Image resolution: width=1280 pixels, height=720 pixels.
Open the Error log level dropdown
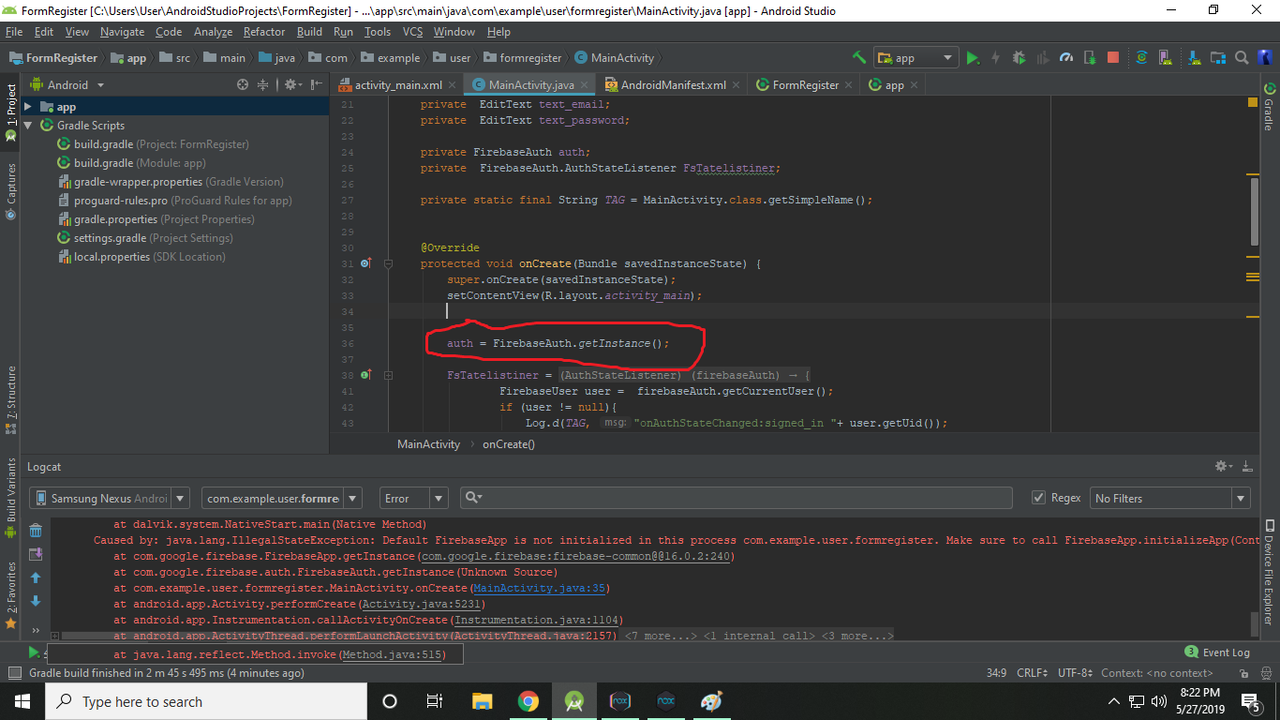pos(414,498)
